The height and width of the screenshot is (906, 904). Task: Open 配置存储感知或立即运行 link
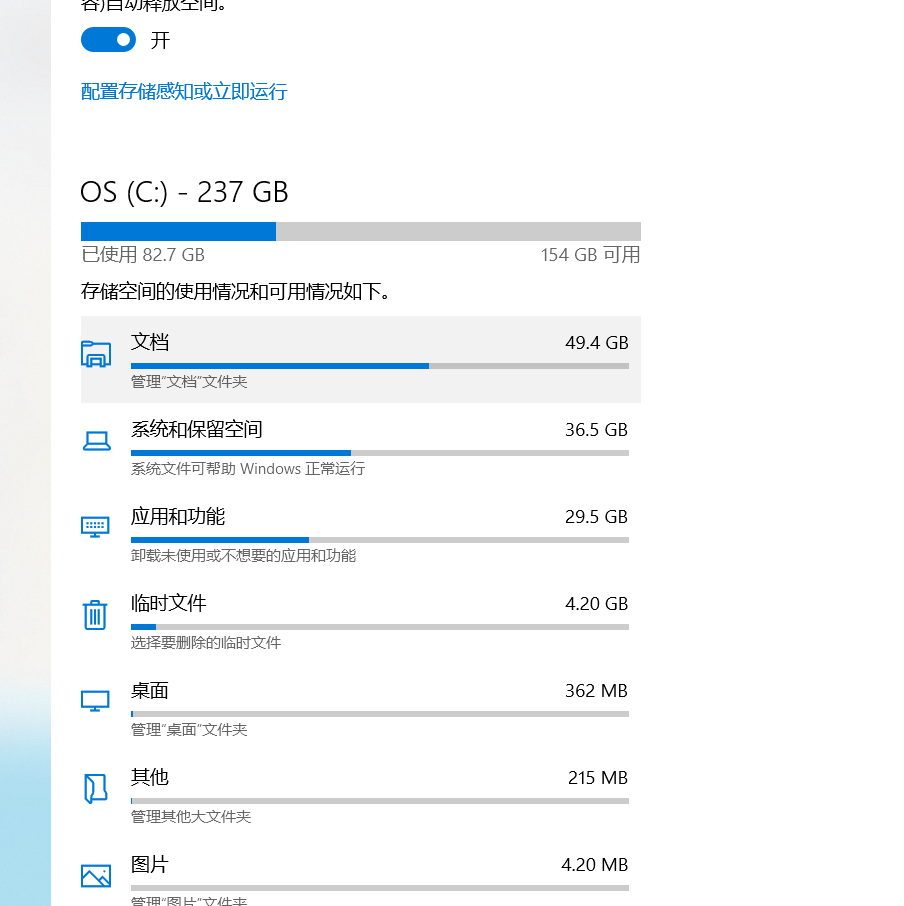(x=183, y=91)
